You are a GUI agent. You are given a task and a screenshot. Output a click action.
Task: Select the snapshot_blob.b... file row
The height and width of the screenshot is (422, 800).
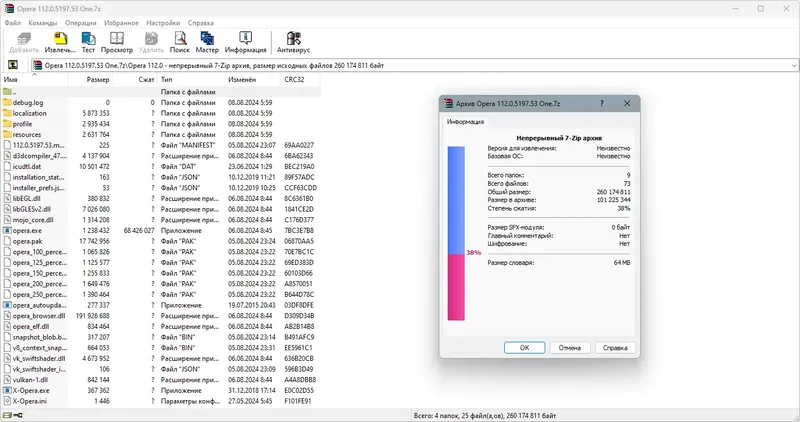[x=161, y=337]
